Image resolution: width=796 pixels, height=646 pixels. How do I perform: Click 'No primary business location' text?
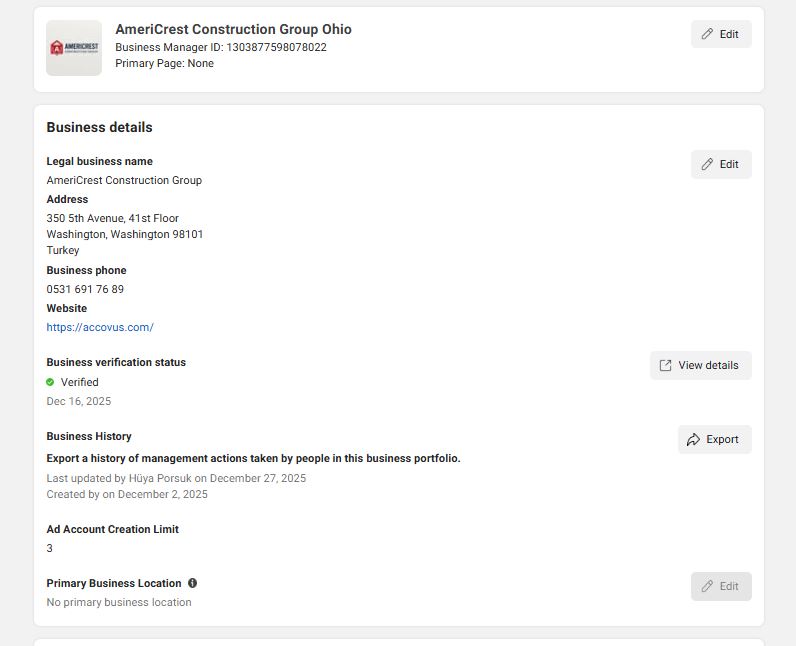pos(119,602)
